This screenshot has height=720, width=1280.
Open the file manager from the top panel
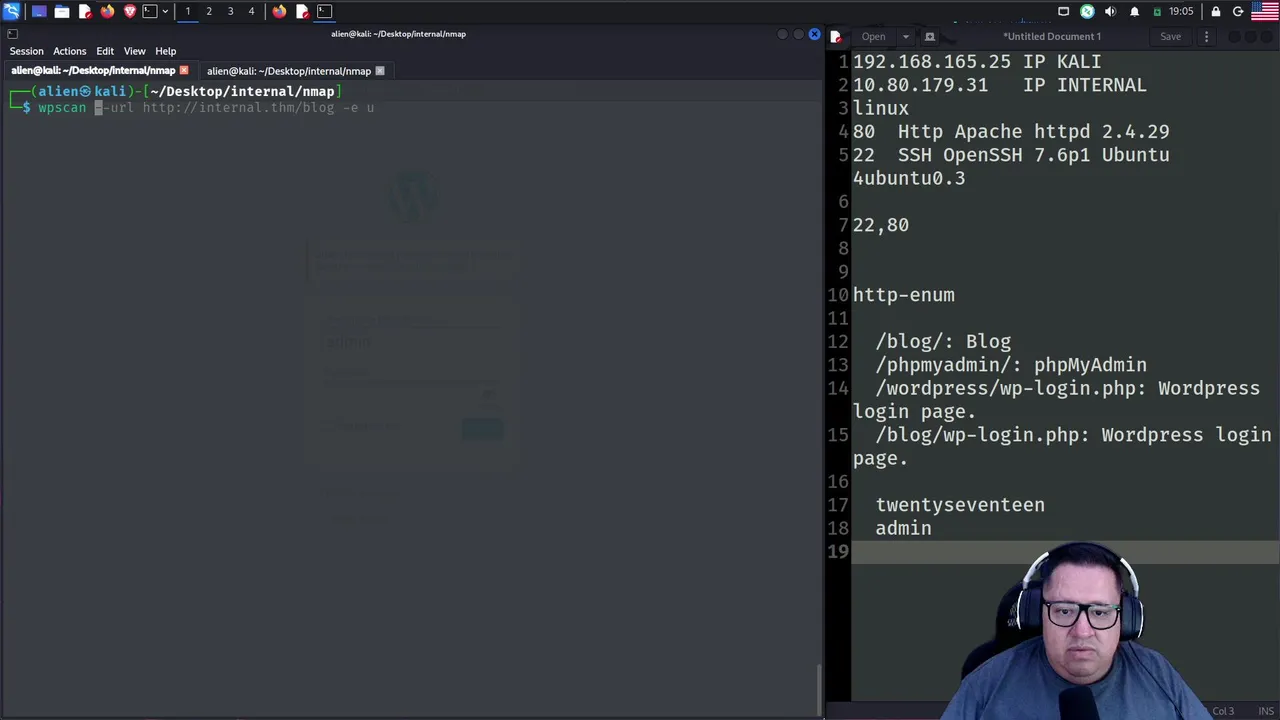[62, 11]
